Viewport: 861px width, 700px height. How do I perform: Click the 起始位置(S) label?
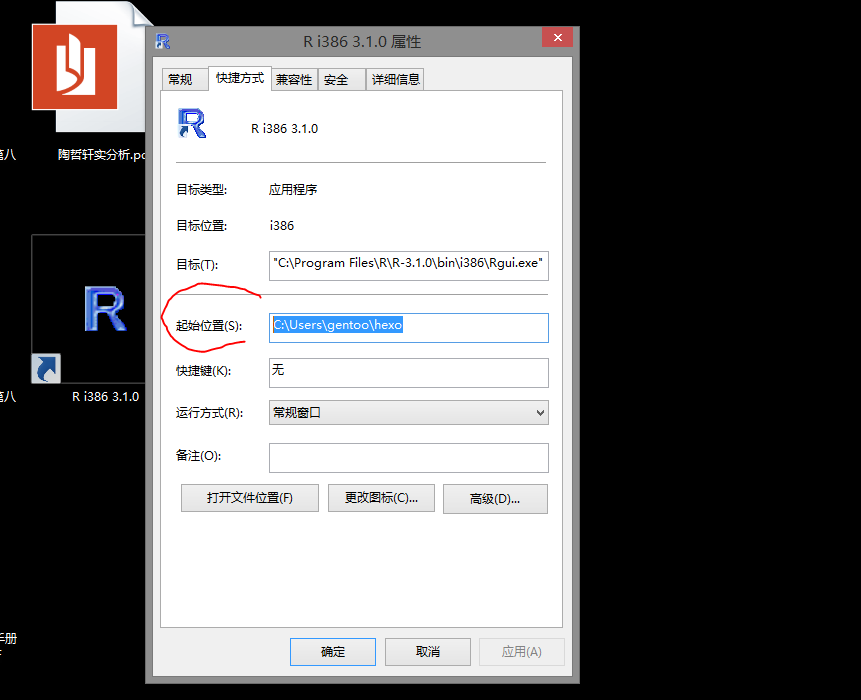coord(209,326)
